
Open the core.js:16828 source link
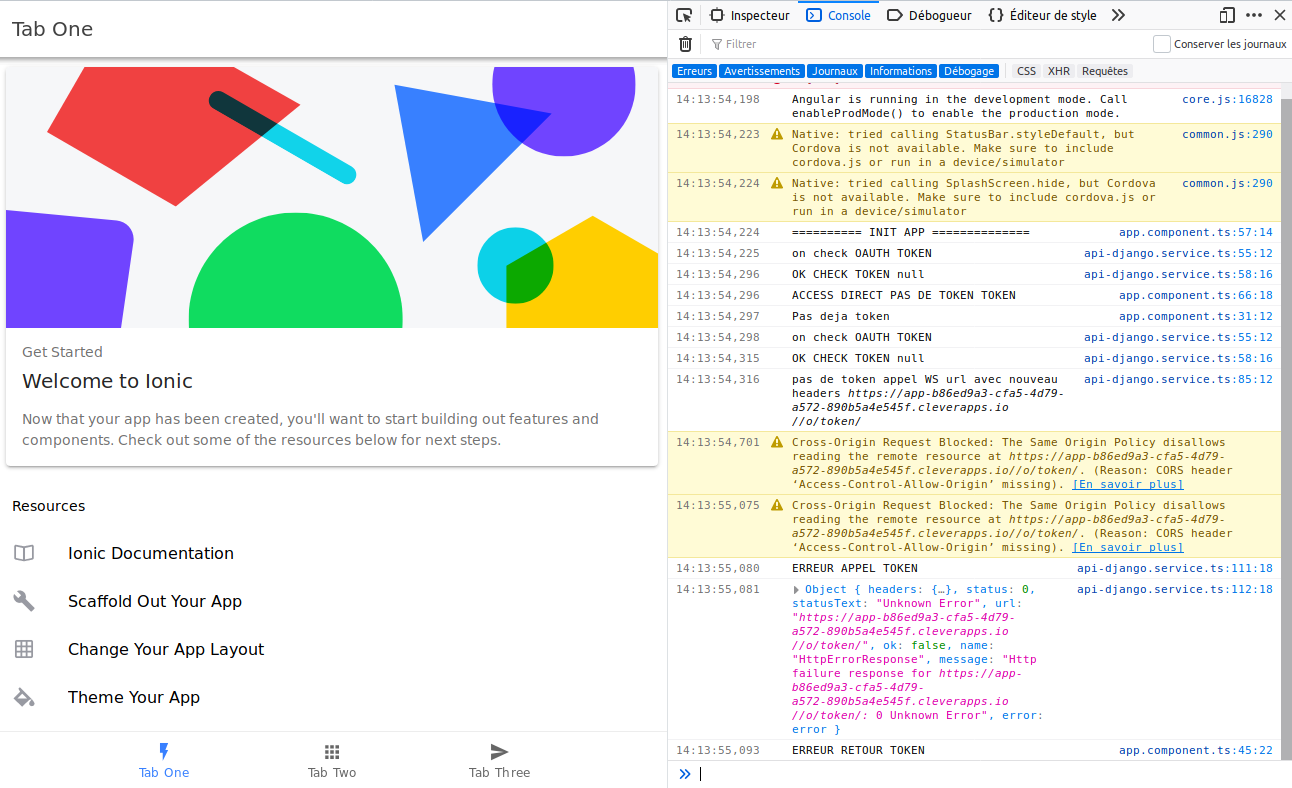click(x=1227, y=99)
